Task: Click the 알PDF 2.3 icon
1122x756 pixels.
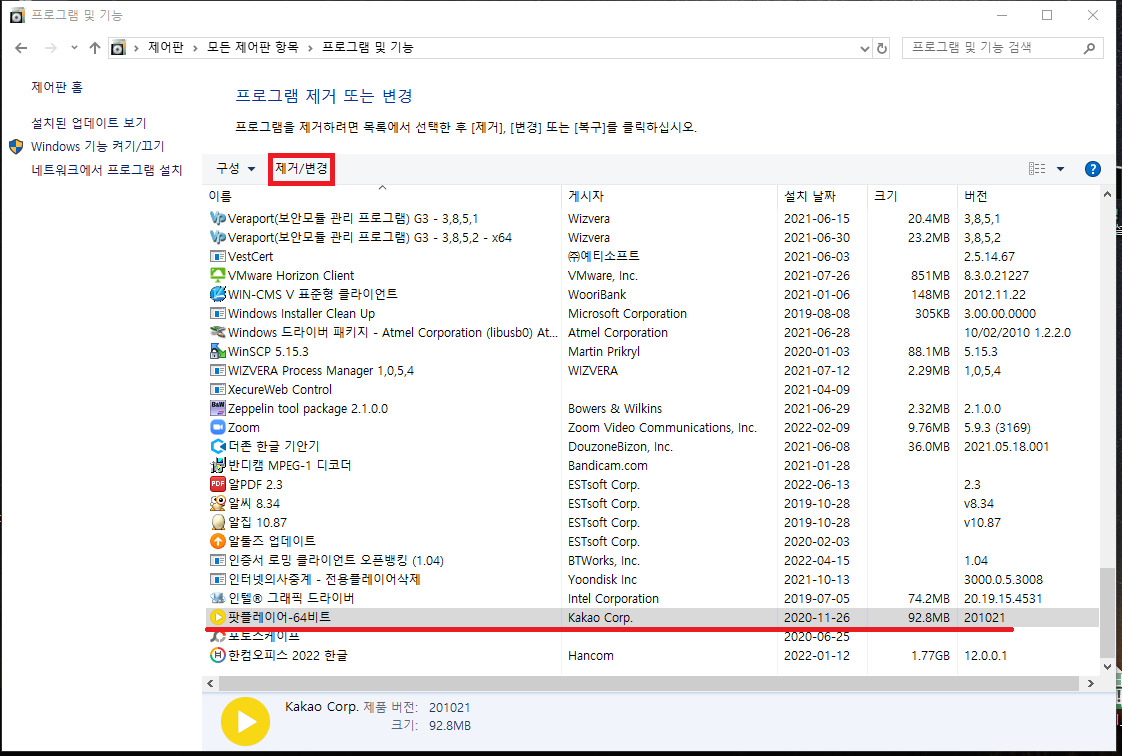Action: [x=218, y=484]
